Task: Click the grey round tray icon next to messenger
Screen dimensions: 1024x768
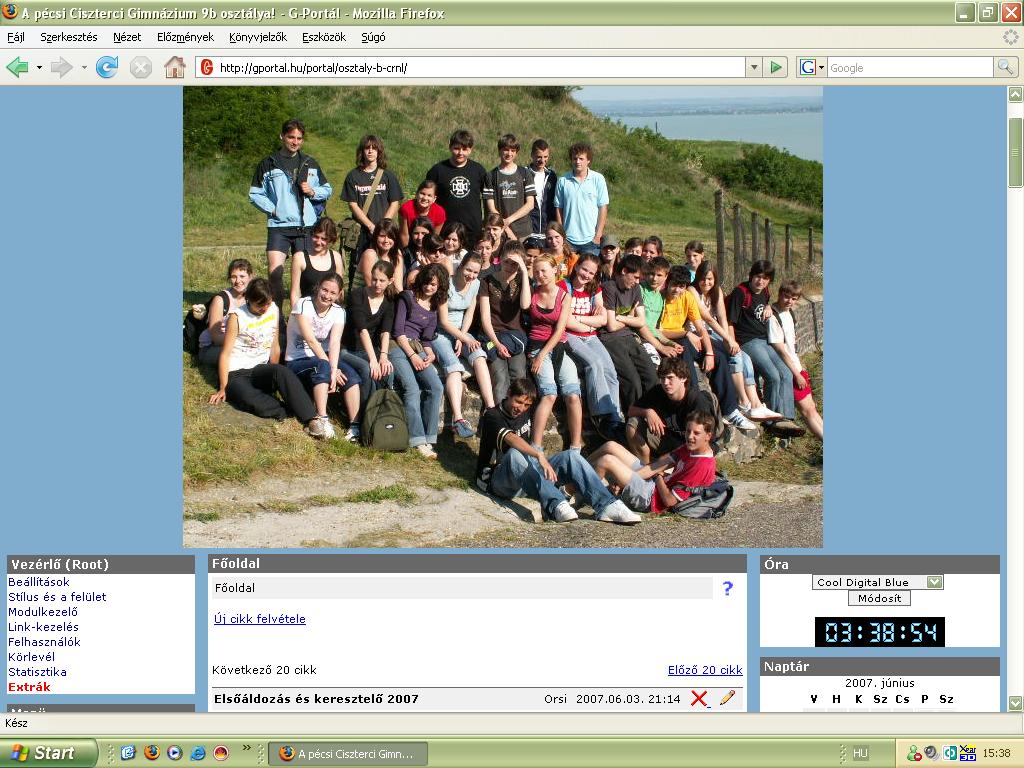Action: [x=931, y=754]
